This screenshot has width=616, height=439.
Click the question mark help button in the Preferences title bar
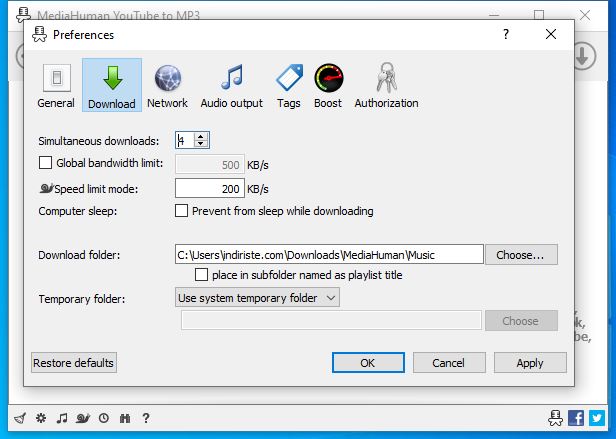click(x=506, y=35)
